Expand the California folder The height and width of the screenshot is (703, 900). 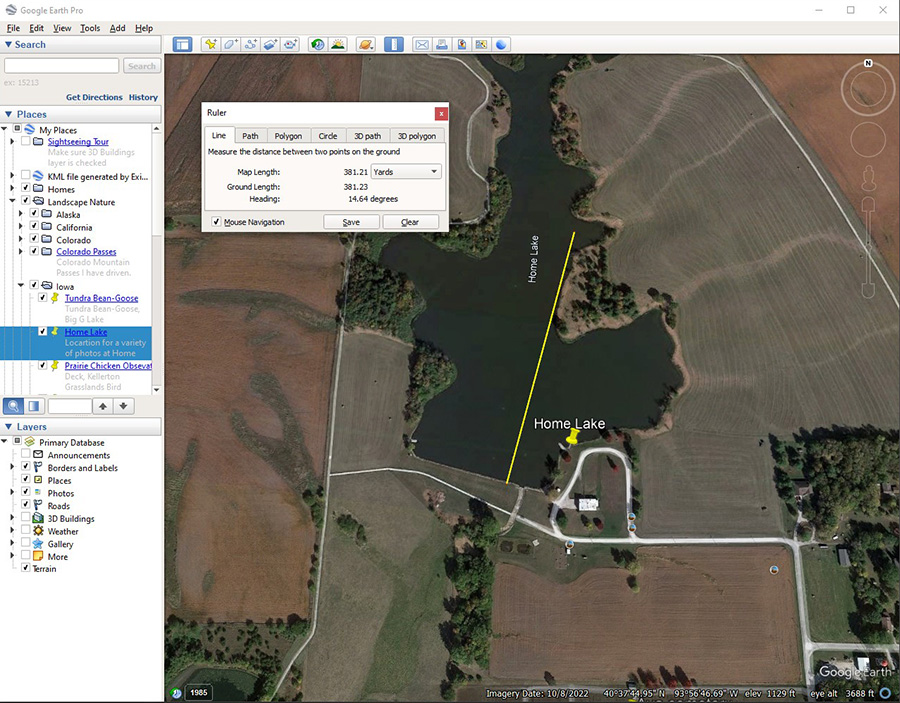pos(21,227)
